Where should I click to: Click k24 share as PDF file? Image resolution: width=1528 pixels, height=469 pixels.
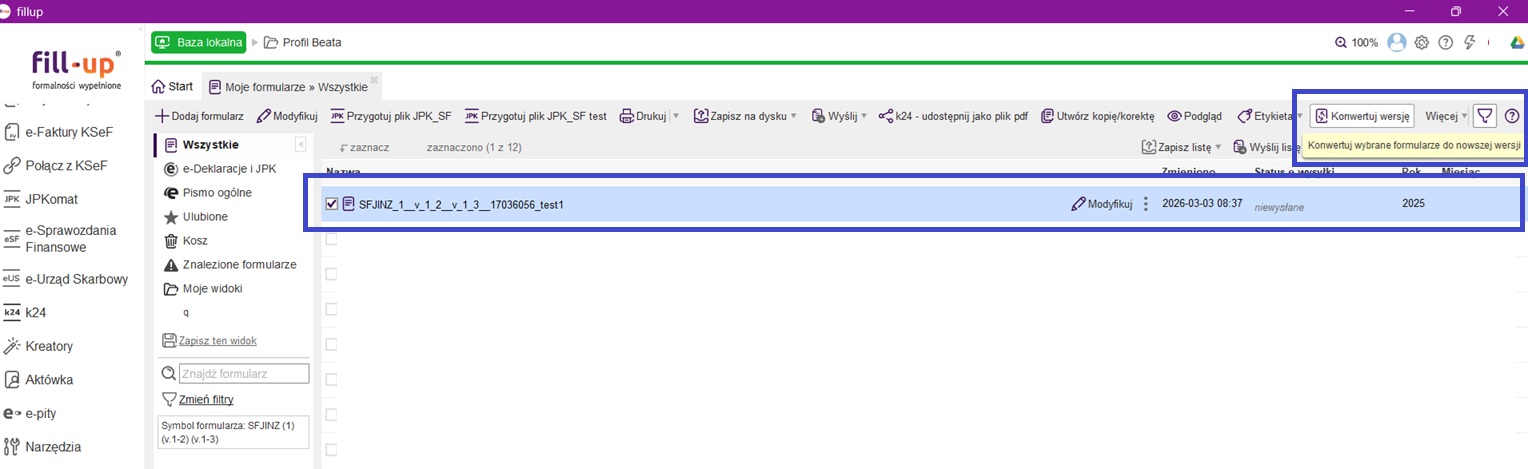(x=954, y=116)
